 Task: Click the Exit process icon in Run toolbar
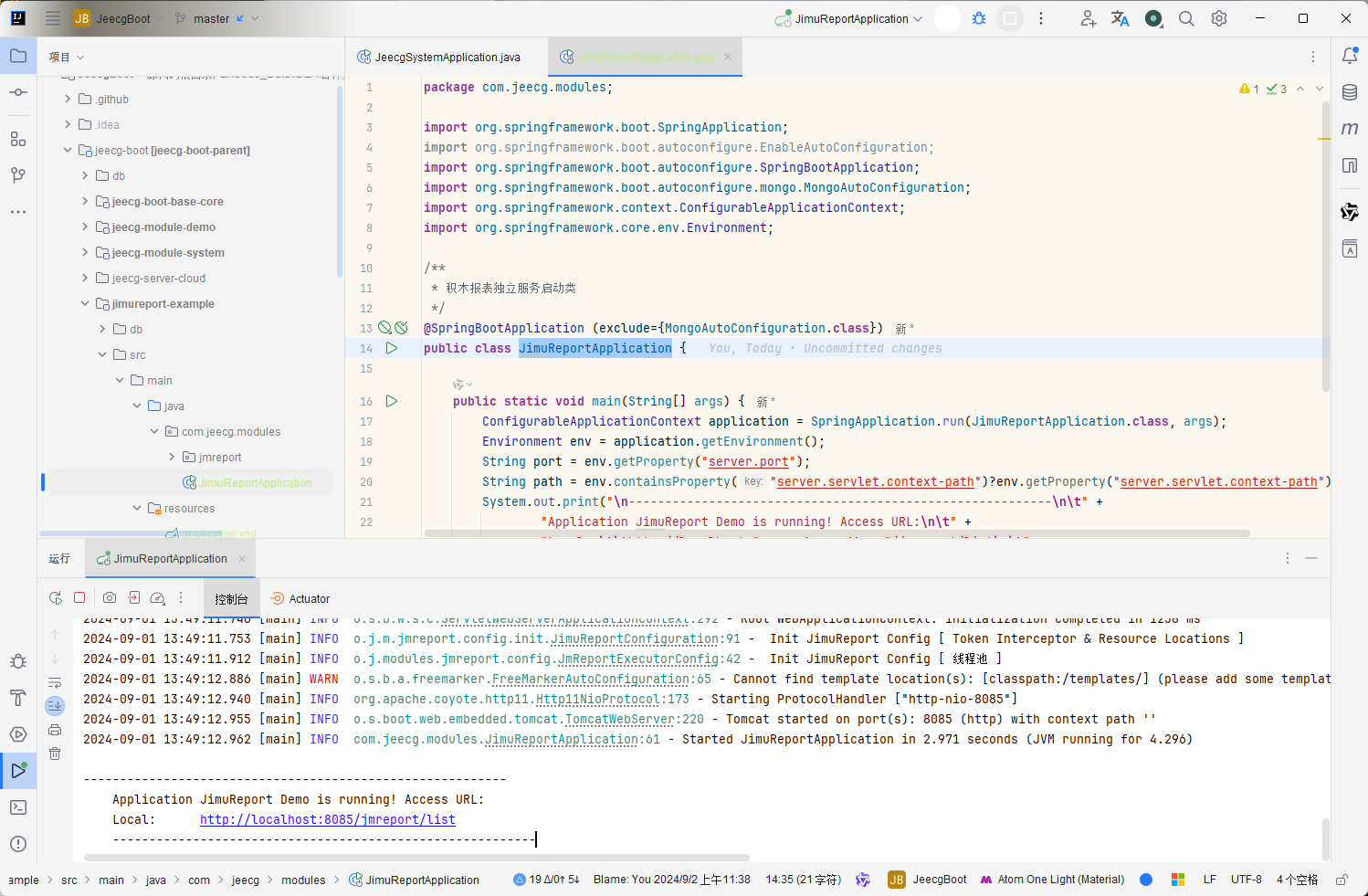click(134, 597)
